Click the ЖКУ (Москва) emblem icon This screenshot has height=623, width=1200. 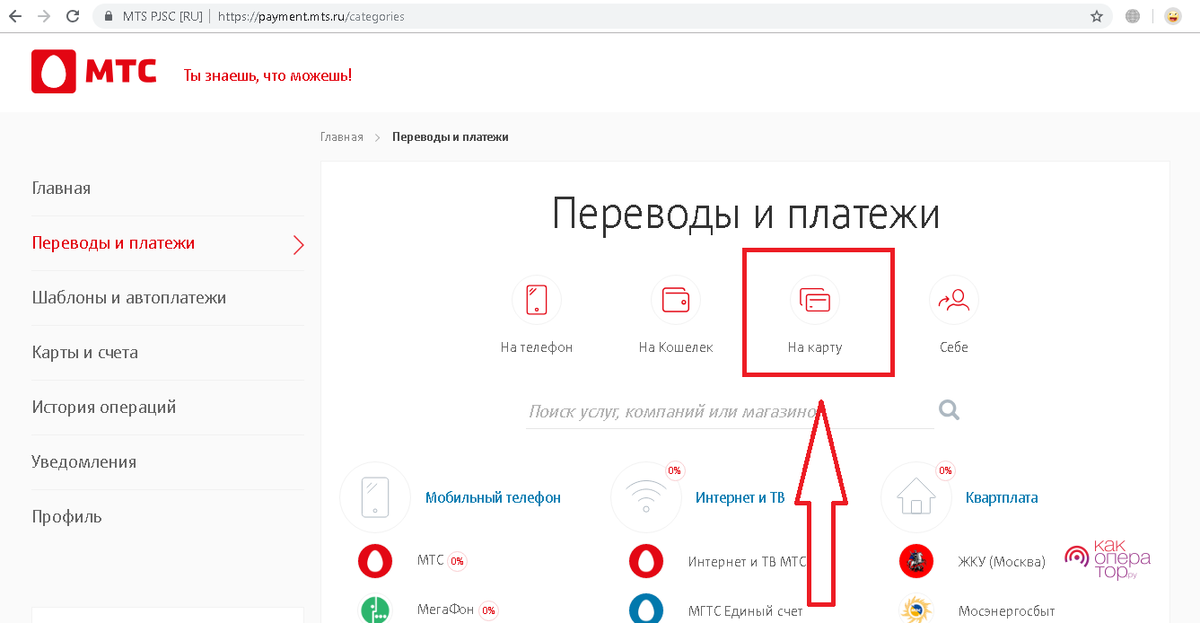coord(916,562)
